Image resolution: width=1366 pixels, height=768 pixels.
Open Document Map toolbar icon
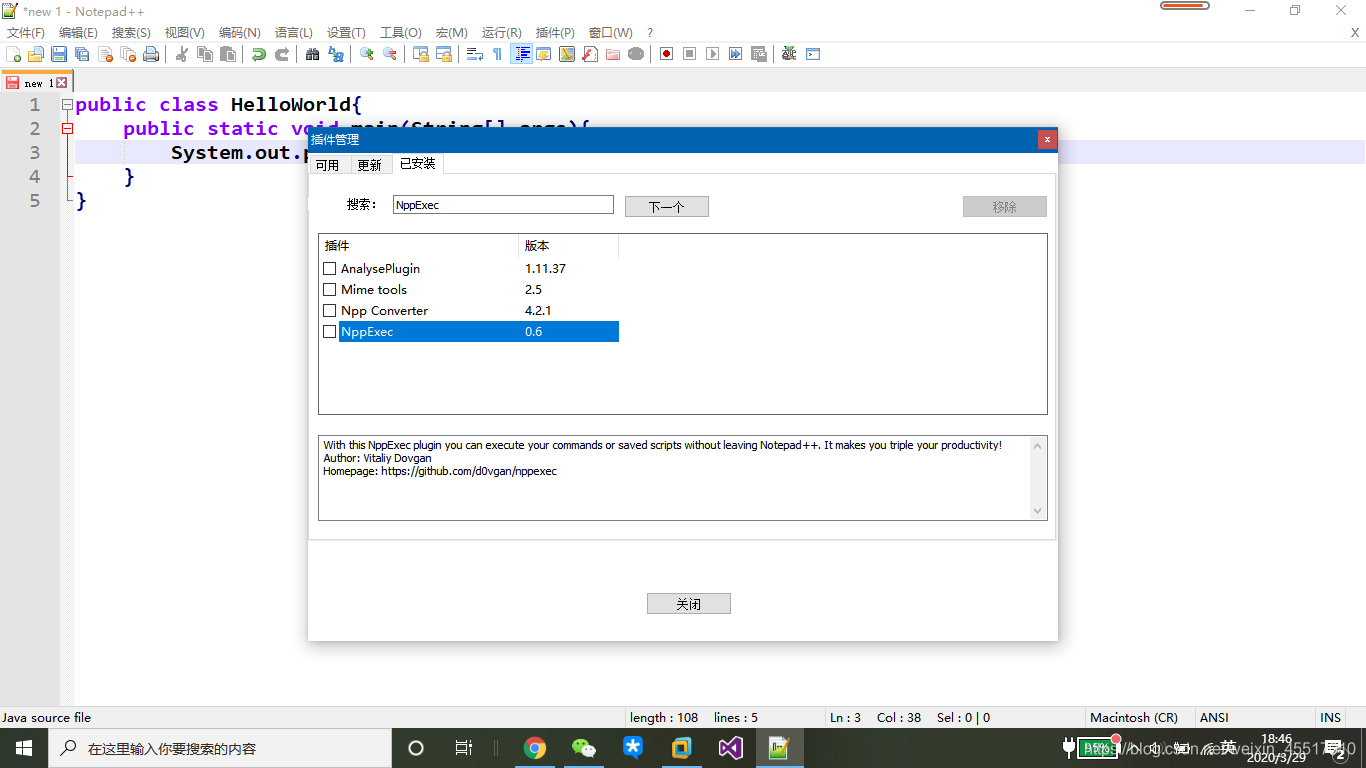point(567,54)
